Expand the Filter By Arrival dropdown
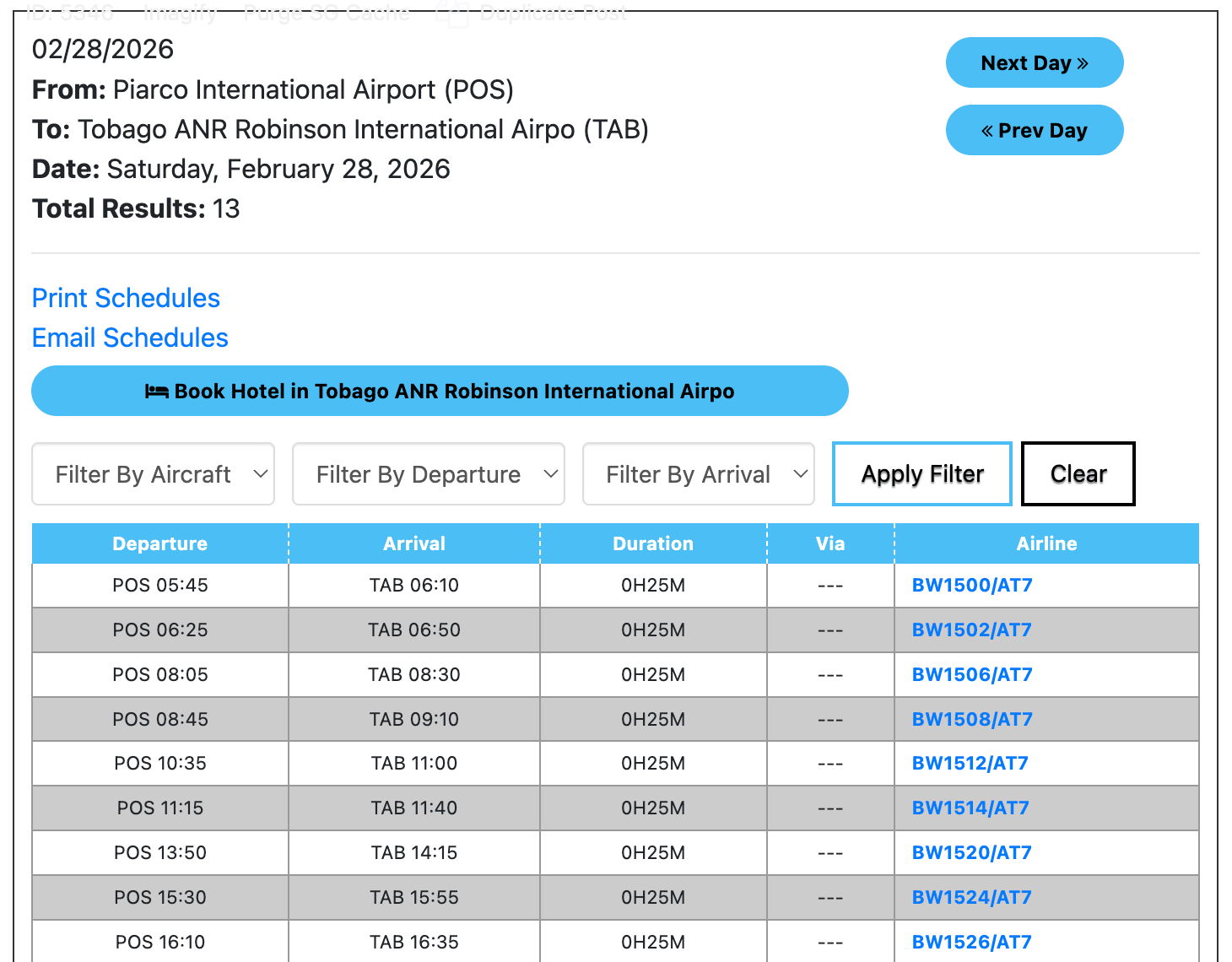Screen dimensions: 1232x962 [x=698, y=474]
